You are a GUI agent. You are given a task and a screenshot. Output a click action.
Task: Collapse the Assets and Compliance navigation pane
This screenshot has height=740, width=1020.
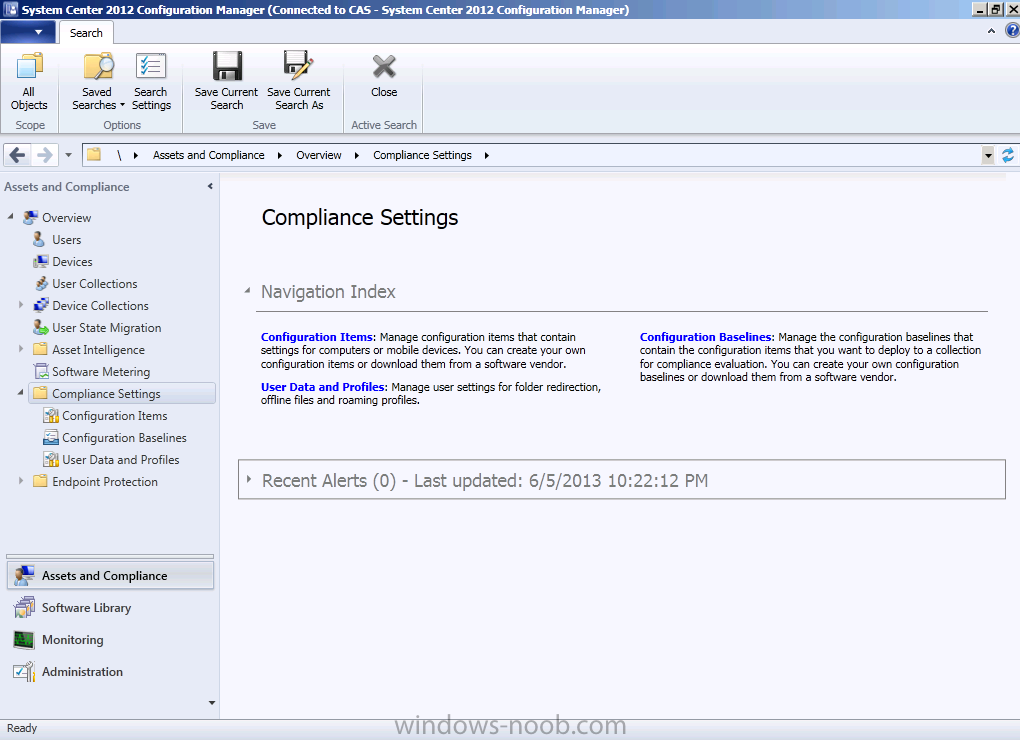(x=210, y=187)
